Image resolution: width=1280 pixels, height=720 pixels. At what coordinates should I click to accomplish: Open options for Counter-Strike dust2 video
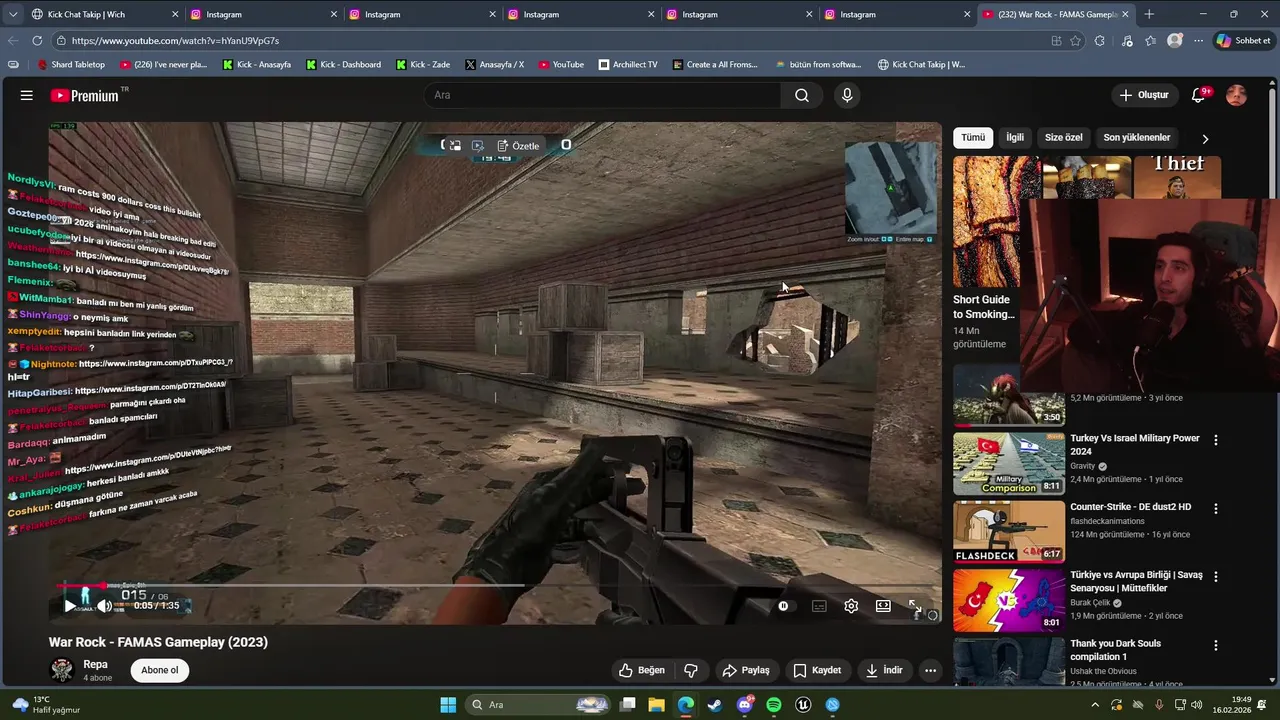click(x=1216, y=508)
